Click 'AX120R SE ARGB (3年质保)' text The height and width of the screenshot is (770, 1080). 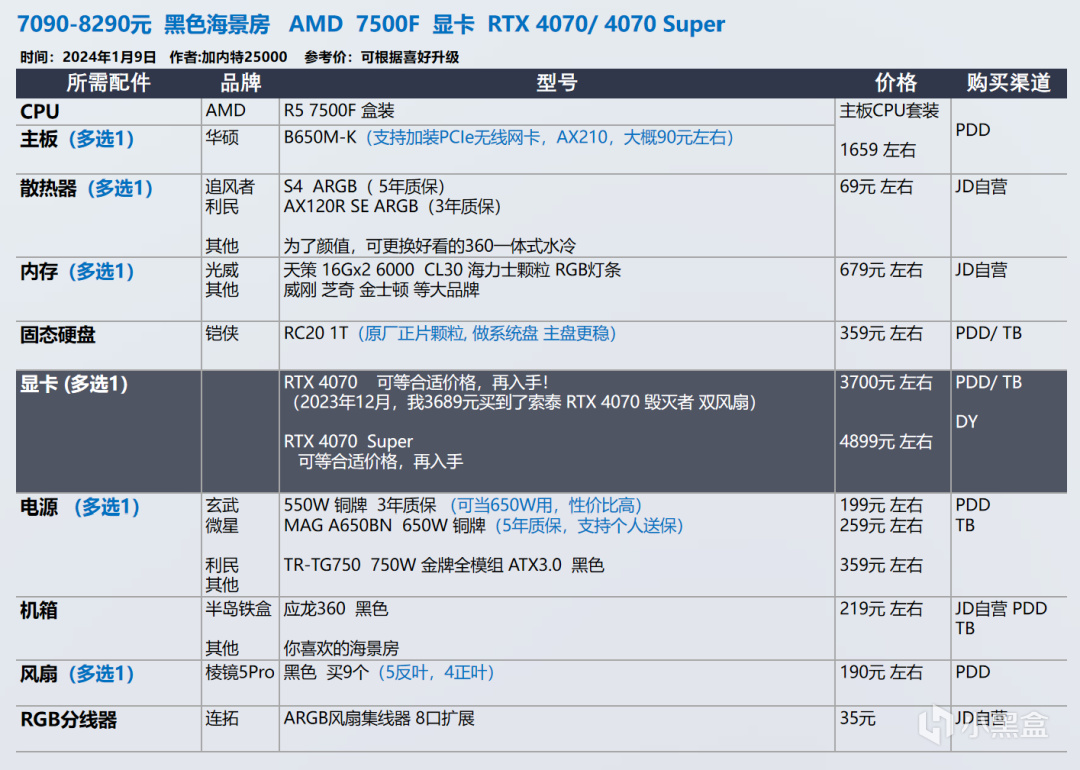pyautogui.click(x=393, y=207)
